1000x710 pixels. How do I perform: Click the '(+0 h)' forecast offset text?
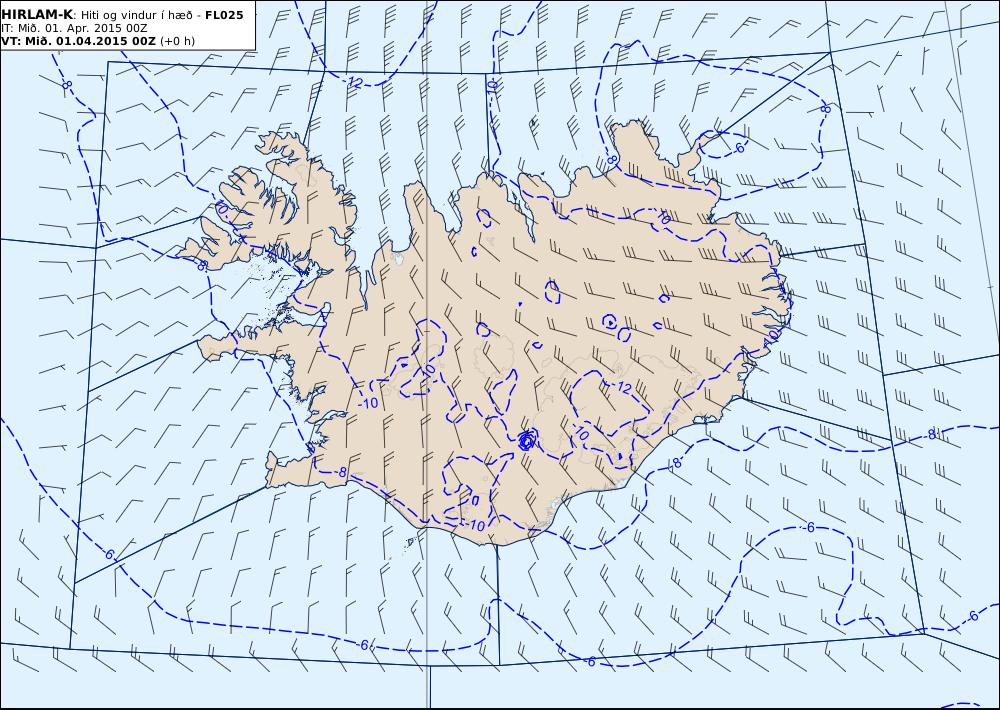(x=177, y=41)
